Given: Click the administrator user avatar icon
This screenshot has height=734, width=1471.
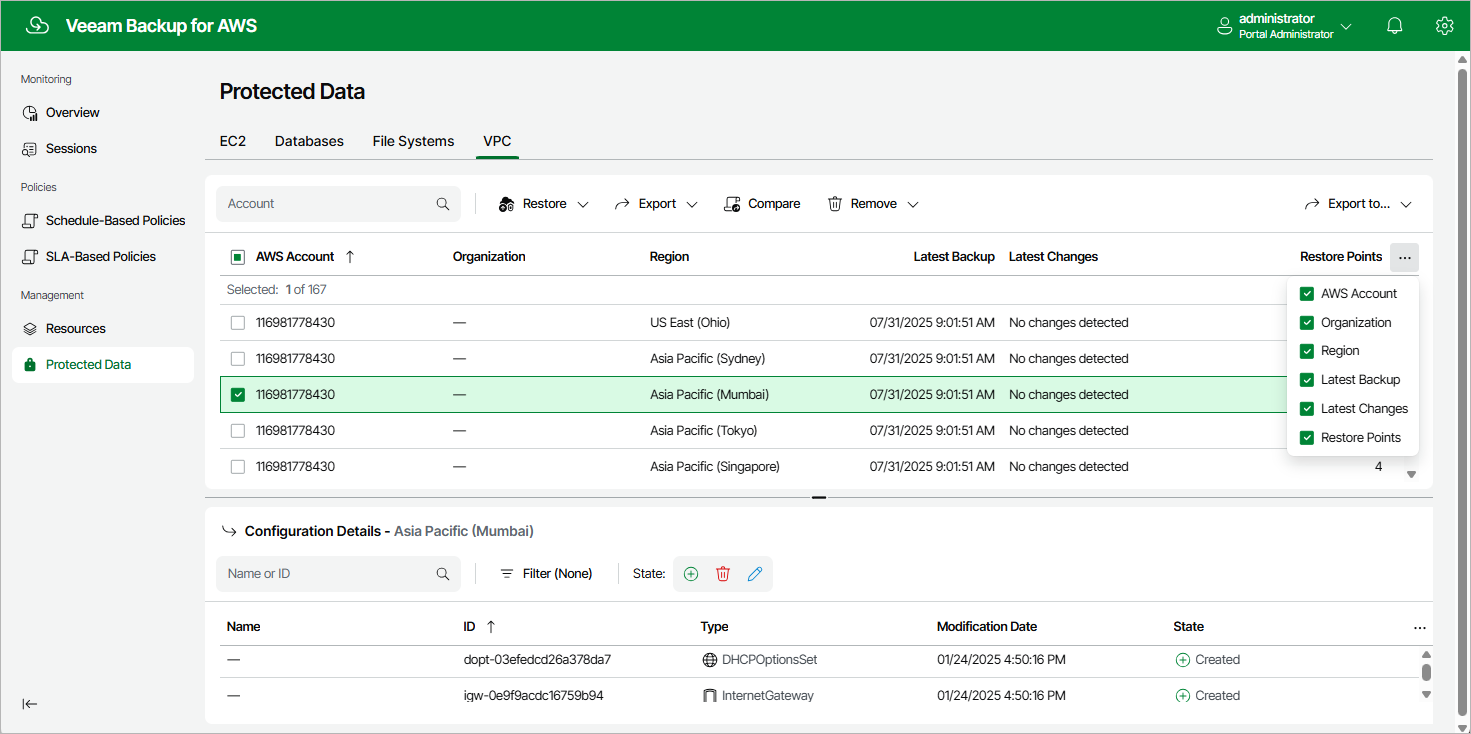Looking at the screenshot, I should 1224,26.
